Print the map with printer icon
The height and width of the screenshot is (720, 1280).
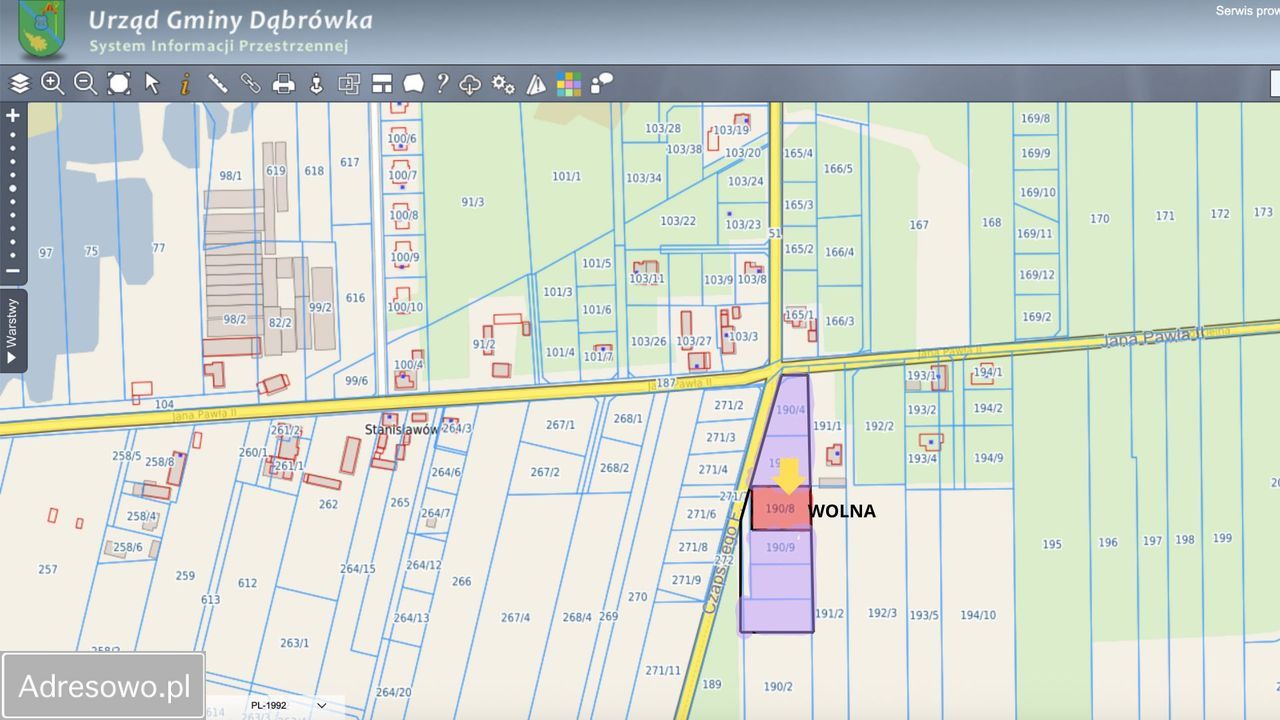(x=284, y=84)
